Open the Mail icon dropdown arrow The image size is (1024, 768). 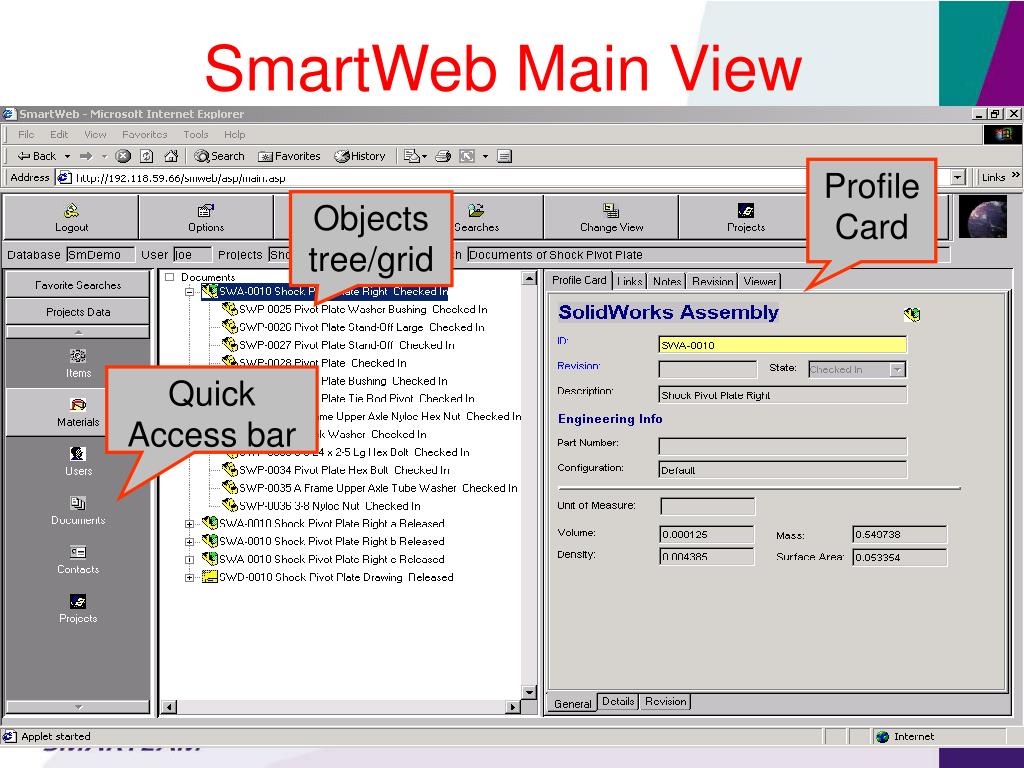coord(424,157)
